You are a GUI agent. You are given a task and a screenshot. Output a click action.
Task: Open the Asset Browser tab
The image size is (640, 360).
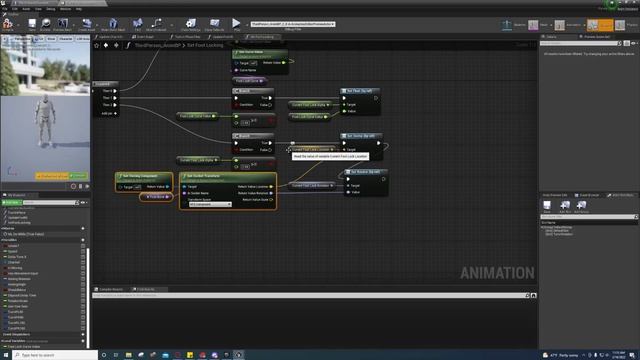[x=587, y=195]
